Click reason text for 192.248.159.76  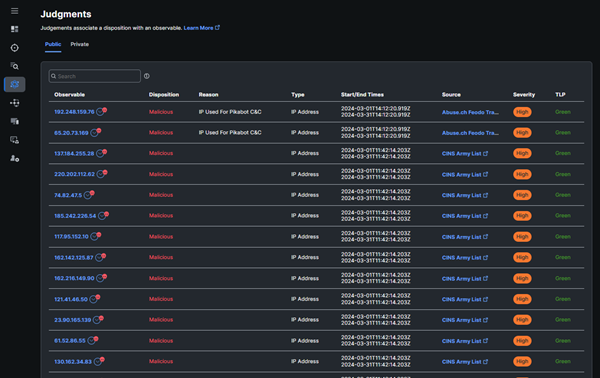click(x=230, y=112)
